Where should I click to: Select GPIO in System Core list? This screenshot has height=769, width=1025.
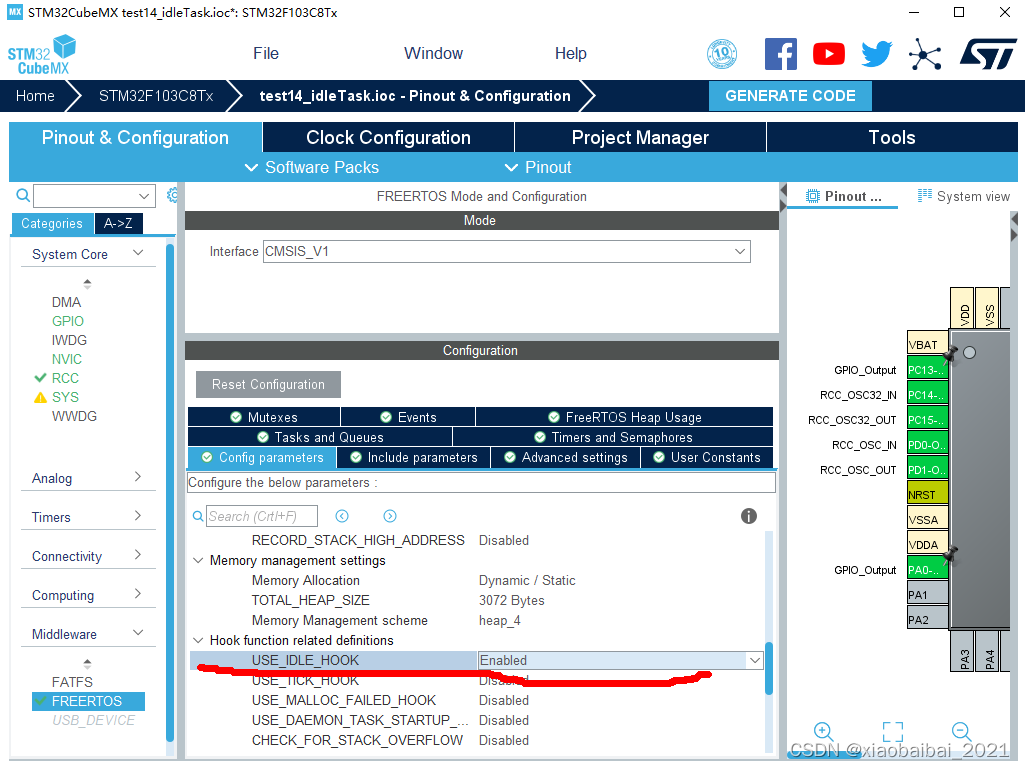(68, 321)
